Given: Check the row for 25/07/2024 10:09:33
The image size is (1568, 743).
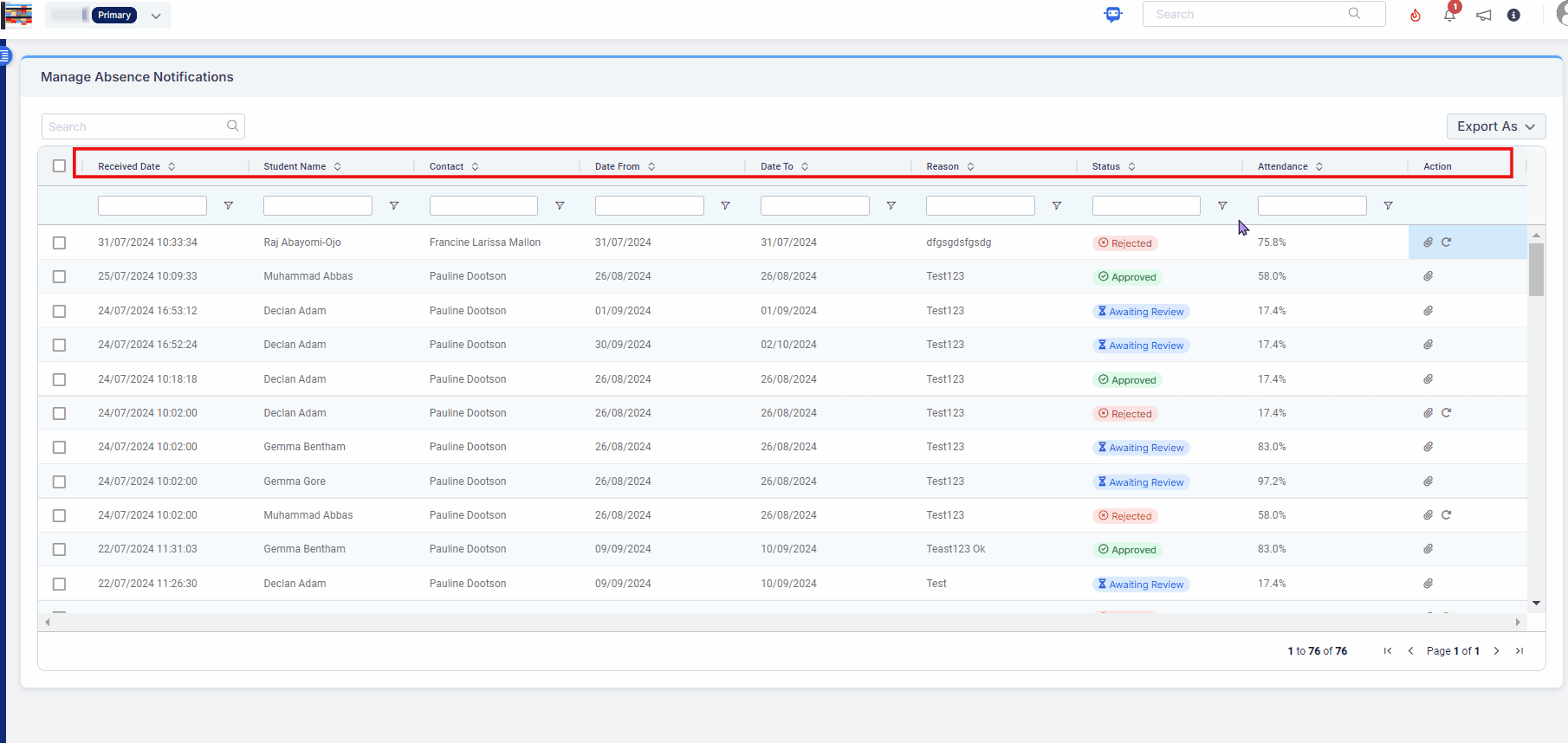Looking at the screenshot, I should coord(59,276).
